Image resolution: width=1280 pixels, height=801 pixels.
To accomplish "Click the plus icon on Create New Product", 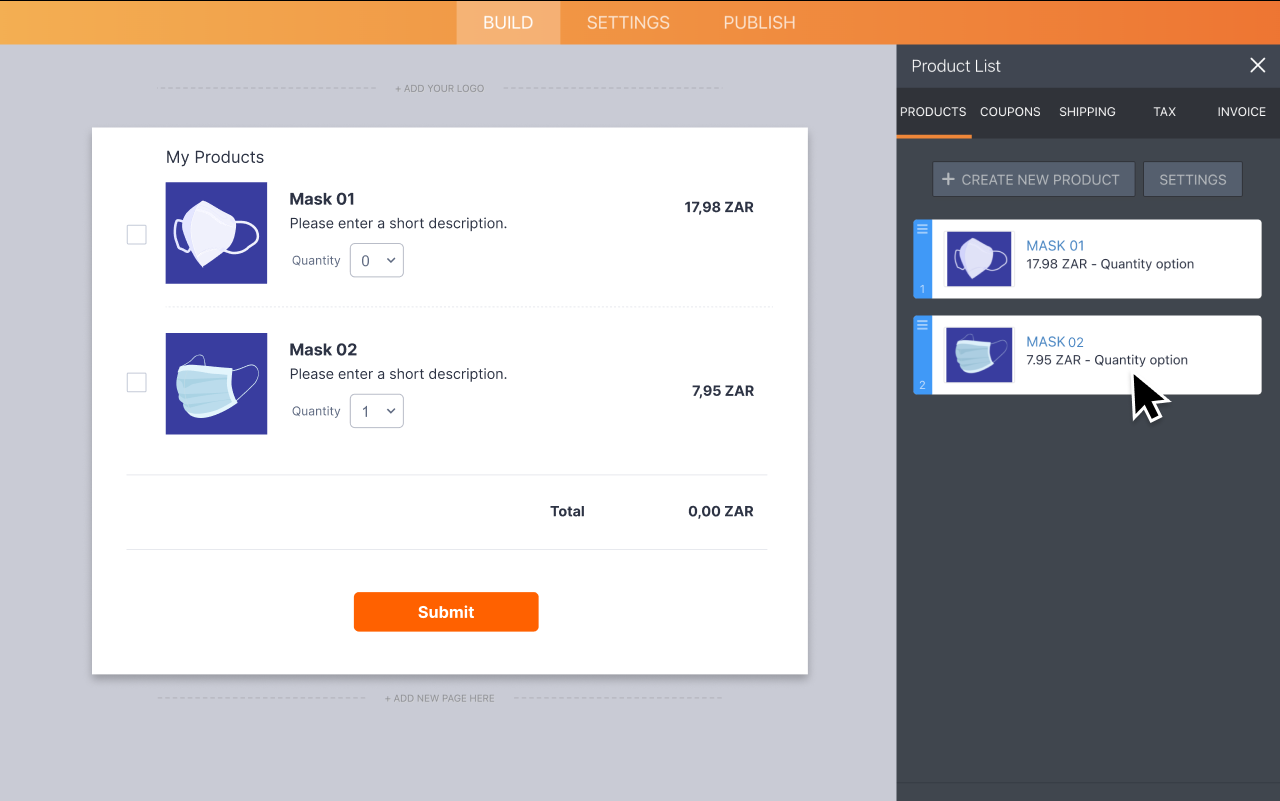I will point(947,179).
